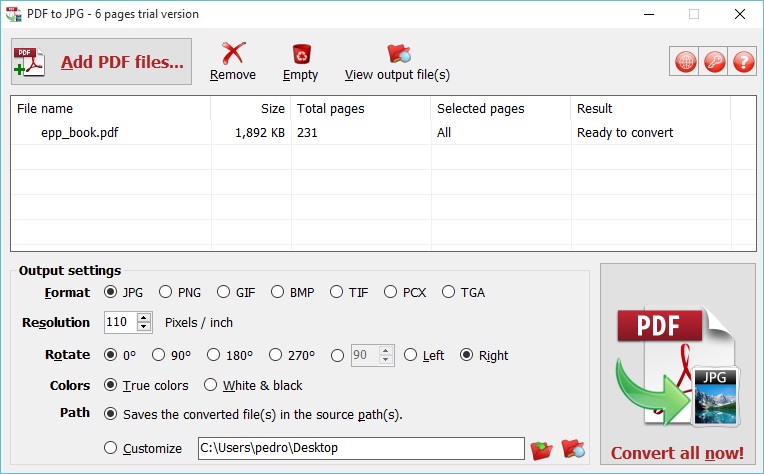
Task: Click the Add PDF files button
Action: click(x=101, y=61)
